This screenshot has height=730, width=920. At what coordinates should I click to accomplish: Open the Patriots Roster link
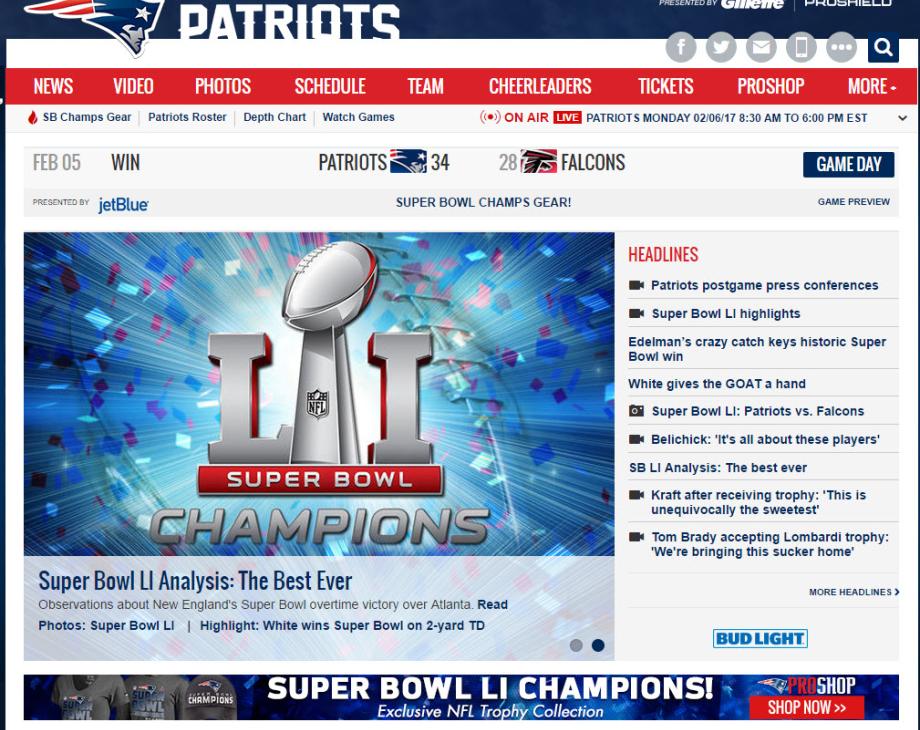(187, 117)
